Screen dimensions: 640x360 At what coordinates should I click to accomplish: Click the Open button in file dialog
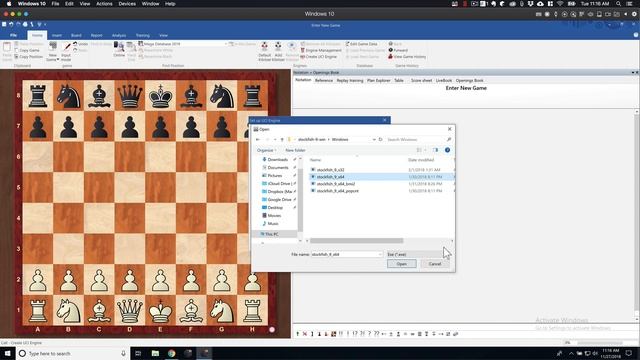tap(402, 264)
